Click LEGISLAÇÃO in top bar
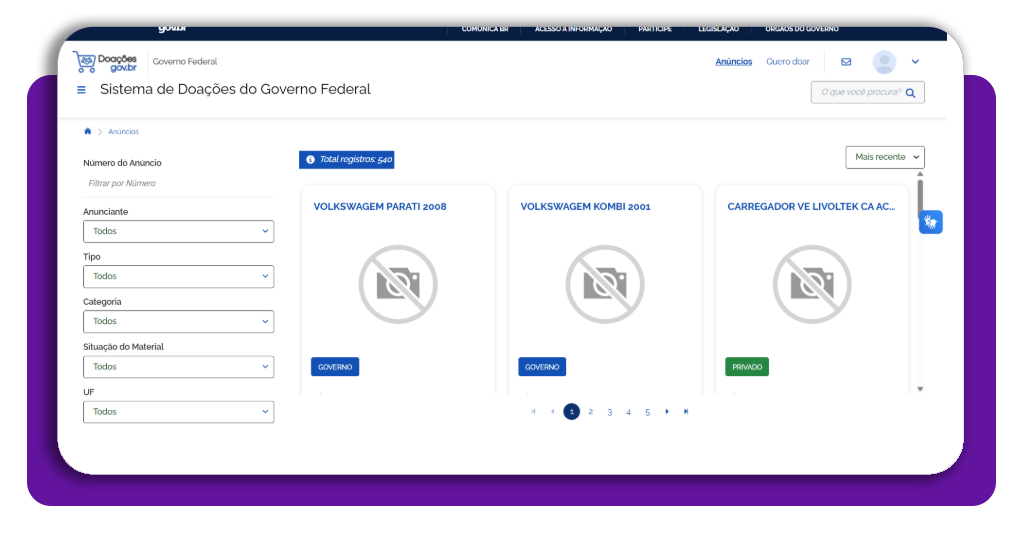 pos(718,29)
